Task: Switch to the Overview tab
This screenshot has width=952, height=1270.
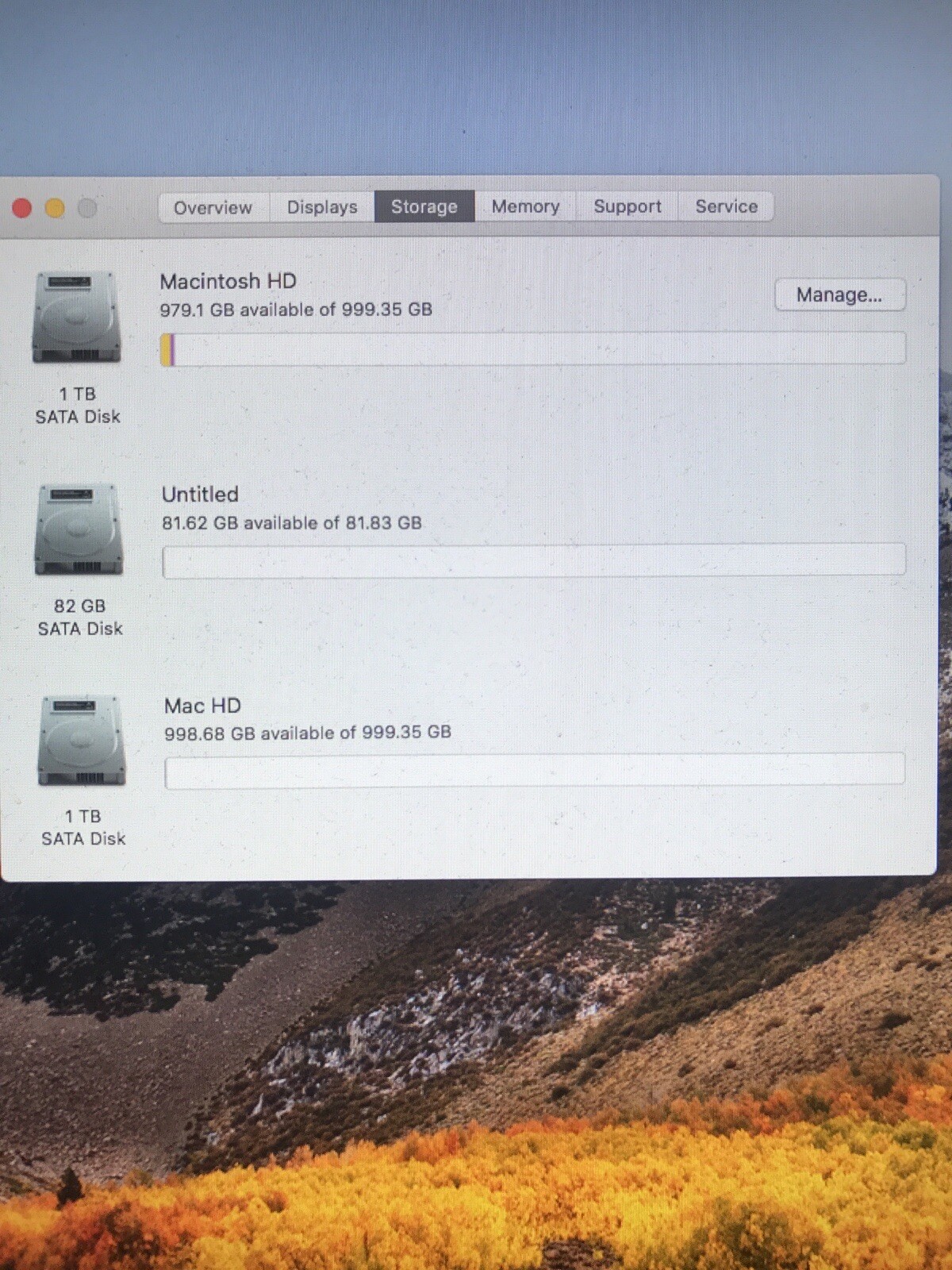Action: (x=213, y=208)
